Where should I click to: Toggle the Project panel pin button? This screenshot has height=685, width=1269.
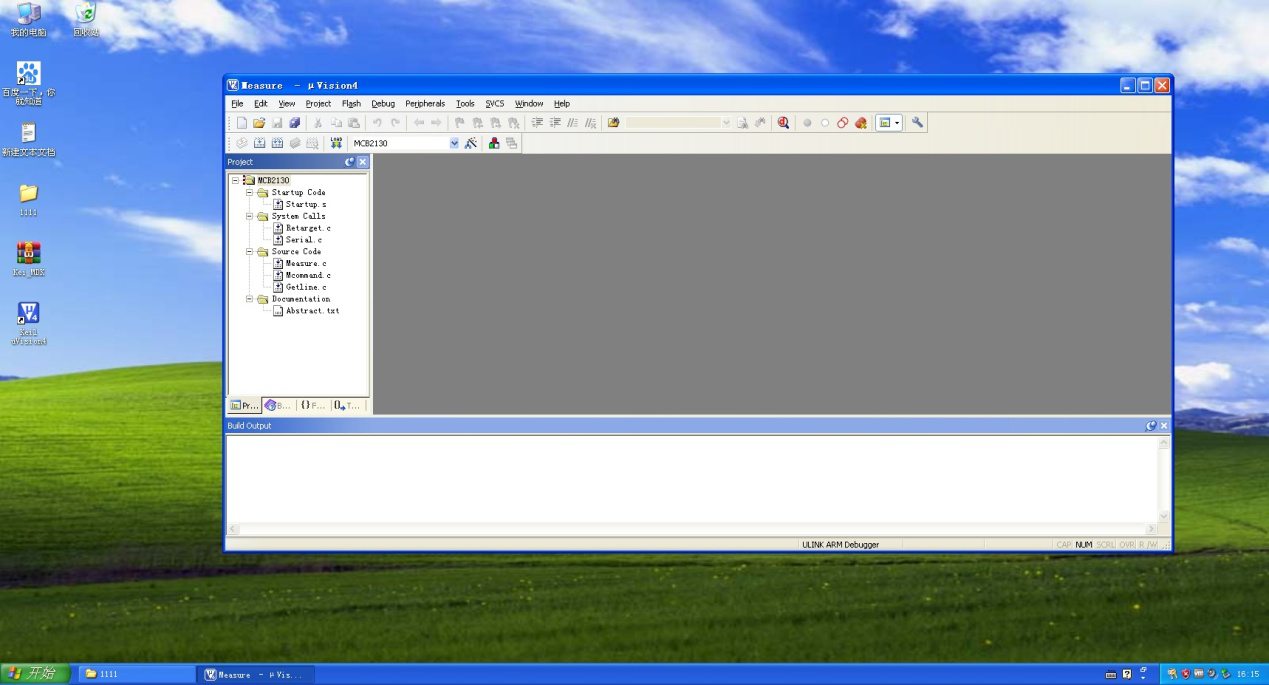point(349,162)
